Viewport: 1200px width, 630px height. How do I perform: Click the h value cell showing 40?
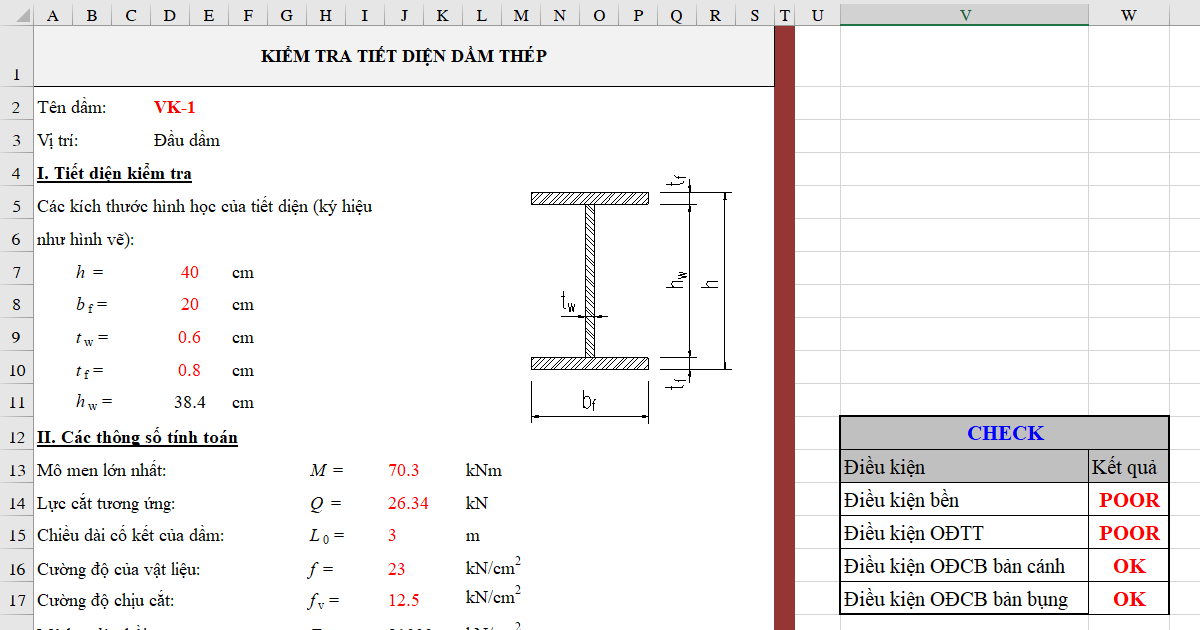(190, 272)
